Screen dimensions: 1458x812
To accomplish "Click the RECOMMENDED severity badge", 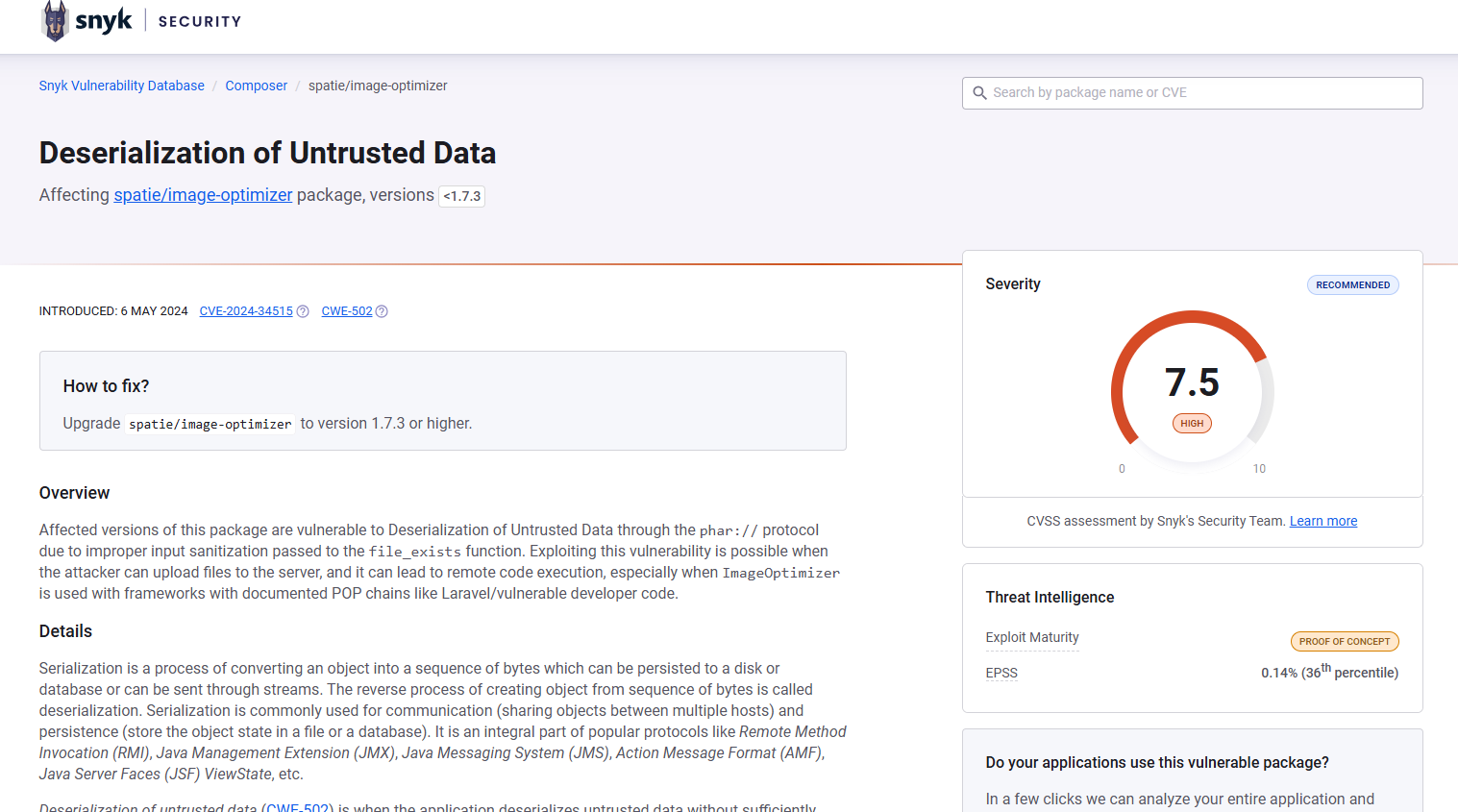I will click(1352, 285).
